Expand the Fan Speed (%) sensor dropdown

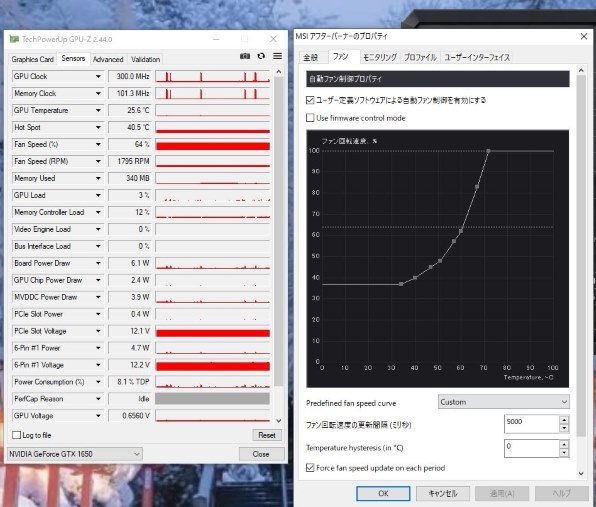[98, 144]
